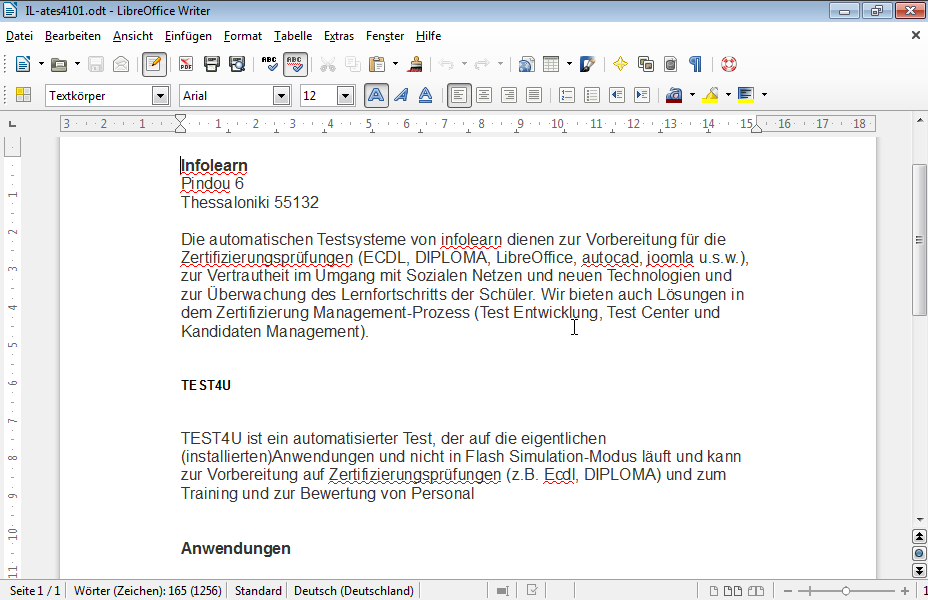Apply paragraph background color
Viewport: 928px width, 600px height.
tap(746, 95)
